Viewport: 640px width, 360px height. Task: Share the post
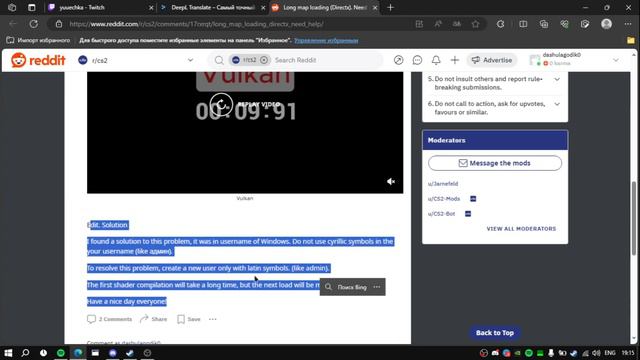[153, 319]
